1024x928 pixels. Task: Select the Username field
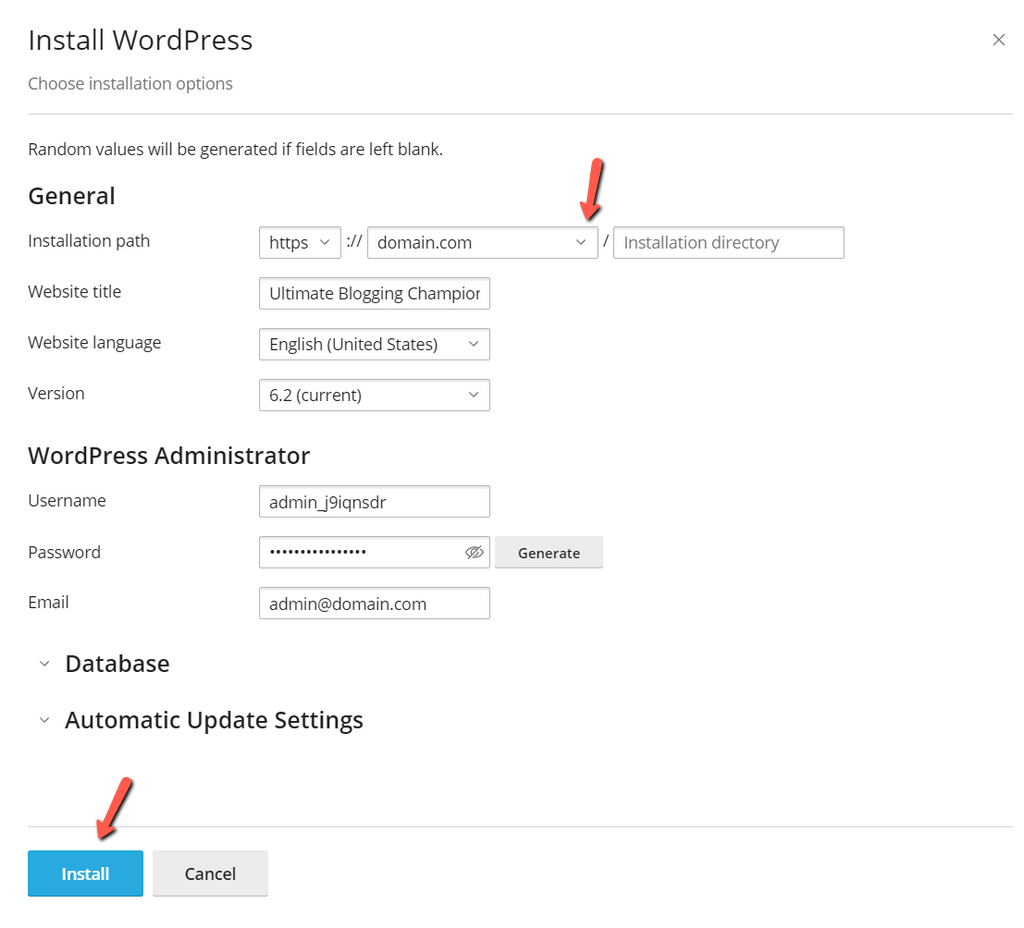pyautogui.click(x=374, y=501)
